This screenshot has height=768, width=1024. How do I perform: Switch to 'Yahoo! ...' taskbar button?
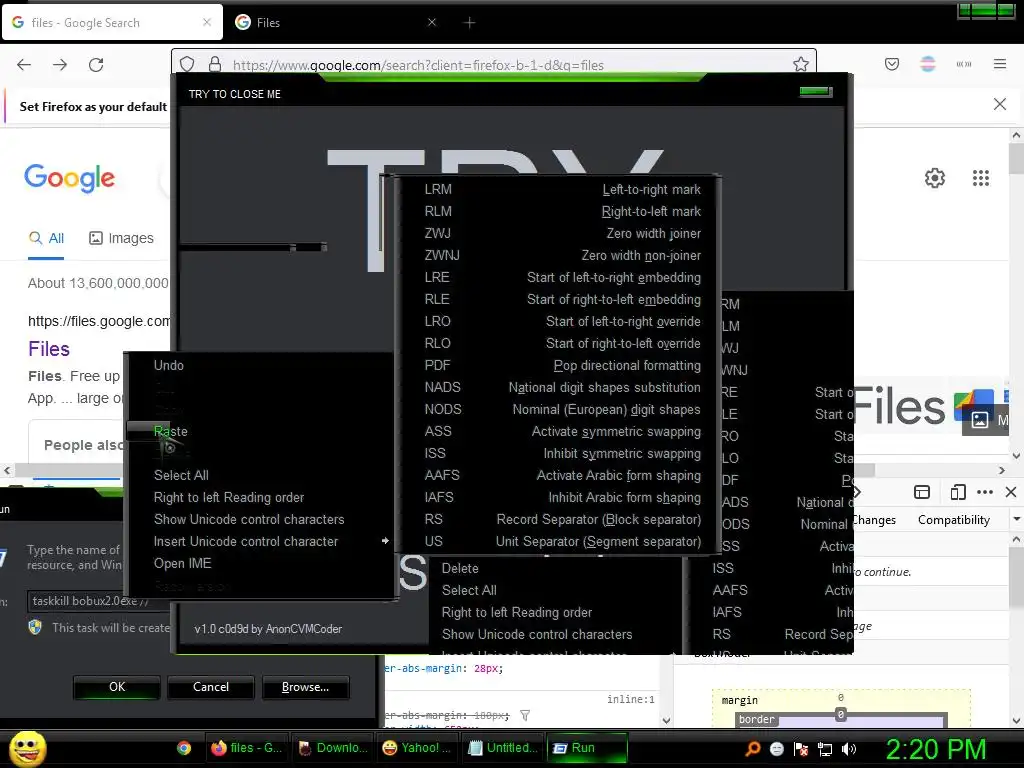click(417, 748)
